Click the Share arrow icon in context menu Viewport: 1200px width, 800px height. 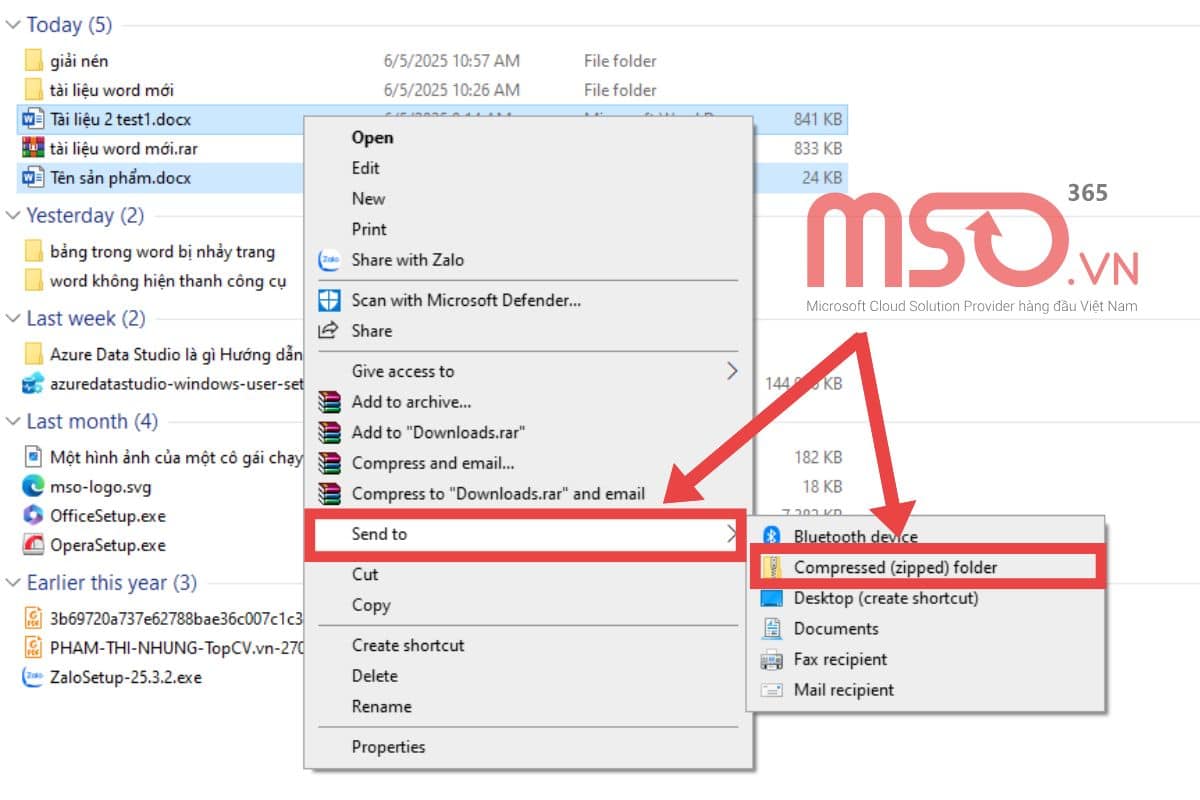(329, 331)
